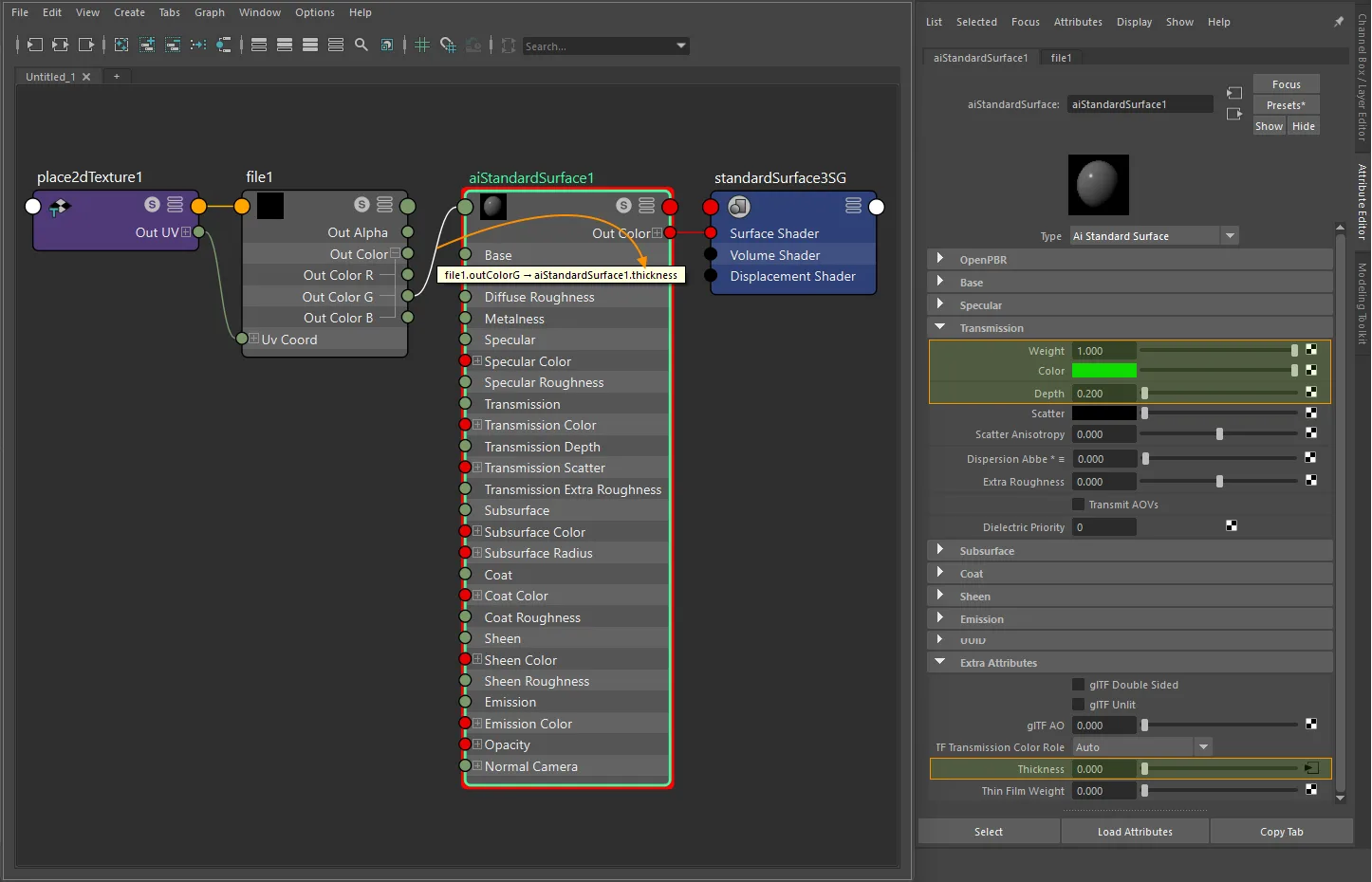Viewport: 1372px width, 882px height.
Task: Expand the Out UV plus on place2dTexture1
Action: coord(186,232)
